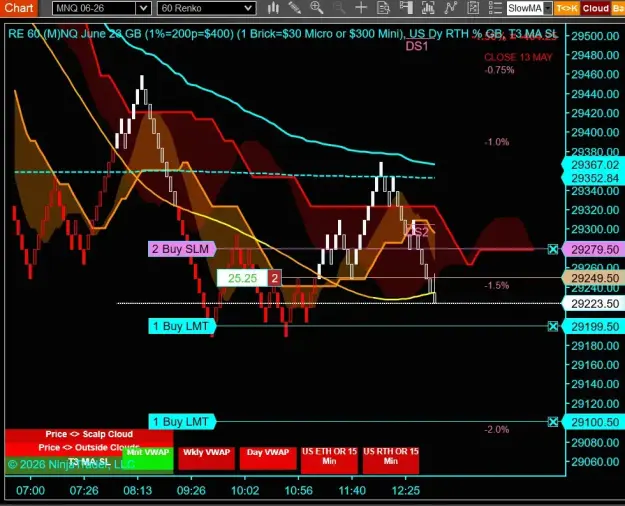Click the 29100.50 order price marker
This screenshot has width=625, height=506.
(x=594, y=422)
